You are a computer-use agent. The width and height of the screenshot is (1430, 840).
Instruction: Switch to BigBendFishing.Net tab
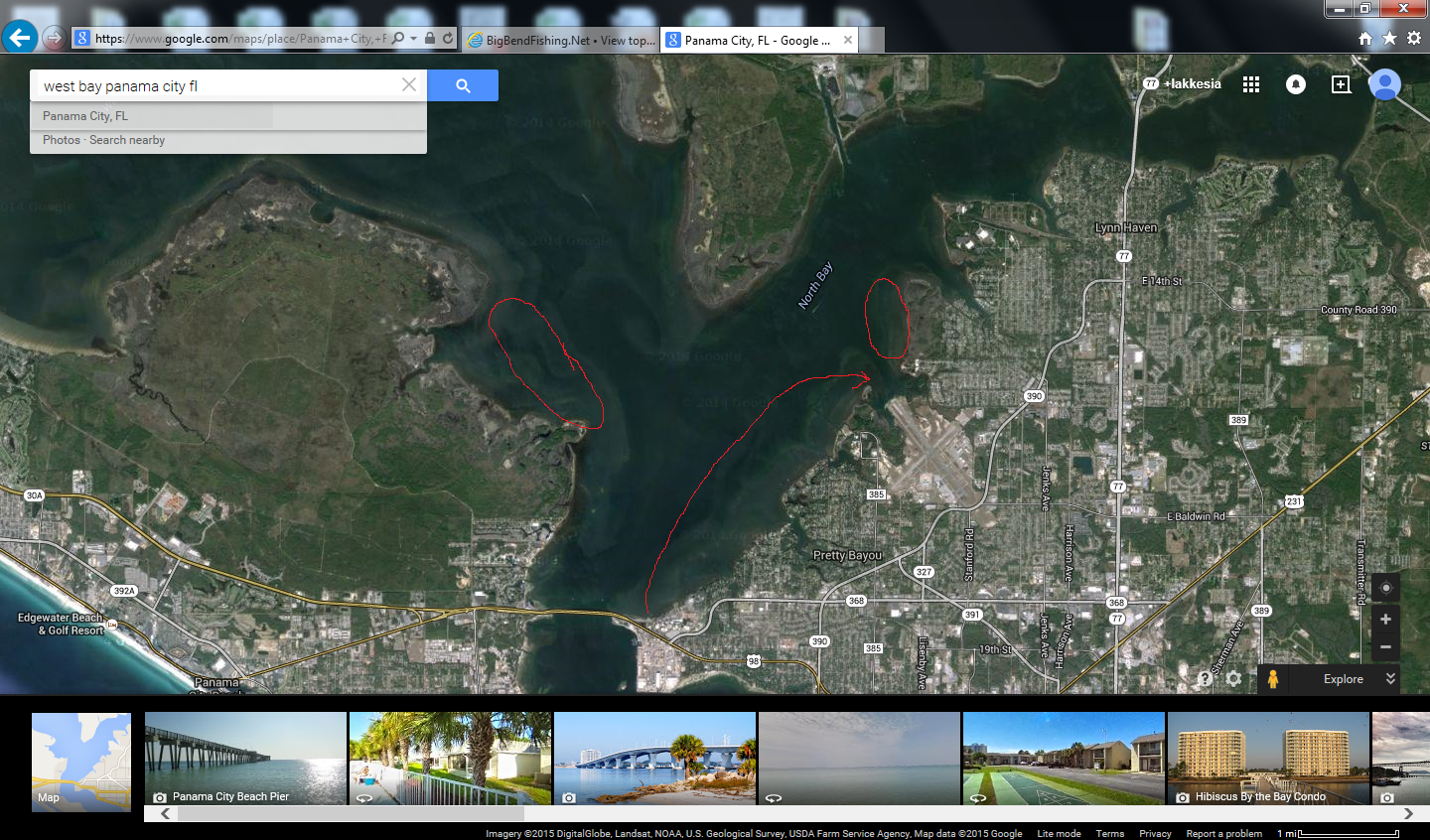pos(560,40)
